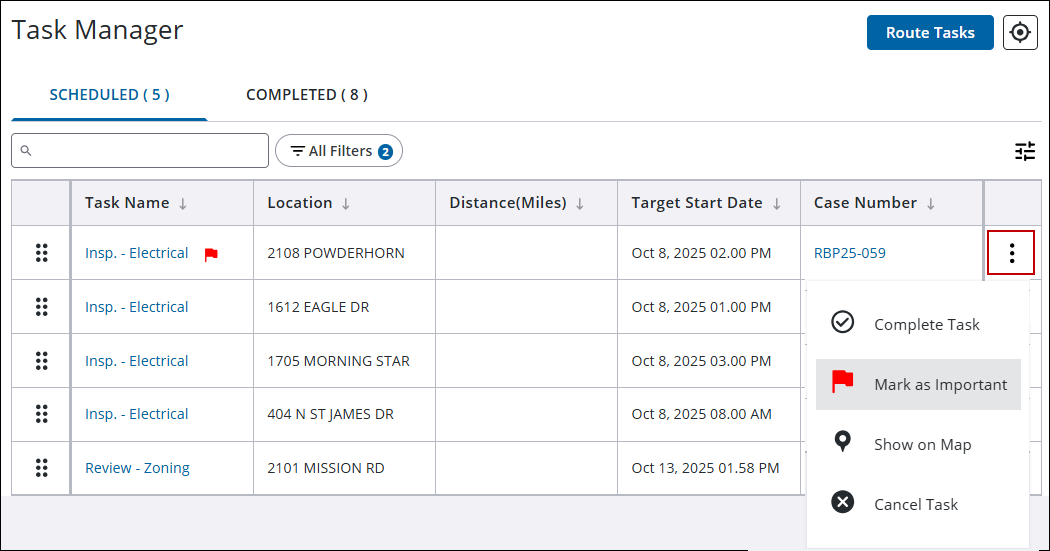Click the drag handle for the Review - Zoning row
This screenshot has width=1050, height=551.
[42, 468]
